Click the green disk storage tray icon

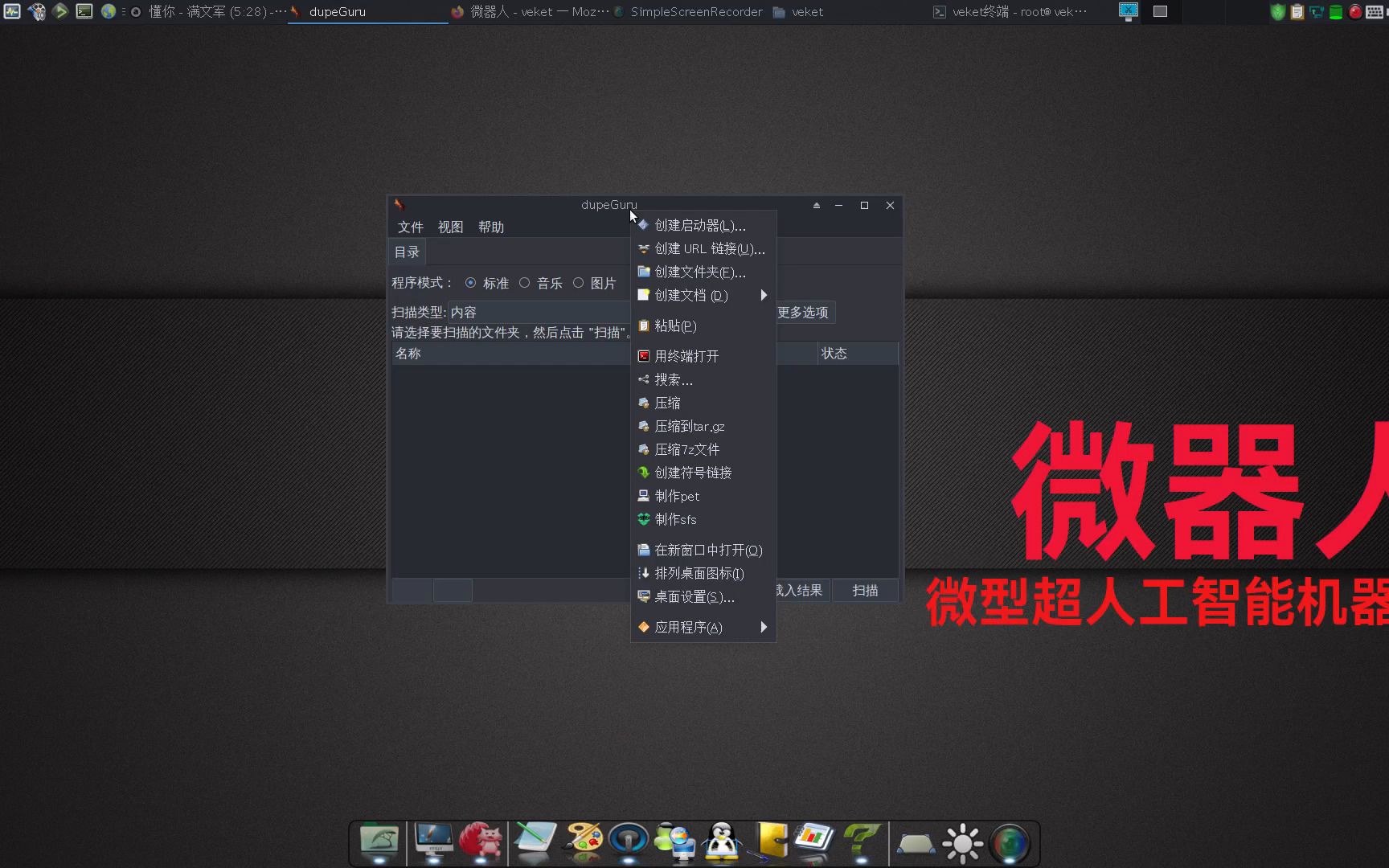(1335, 12)
